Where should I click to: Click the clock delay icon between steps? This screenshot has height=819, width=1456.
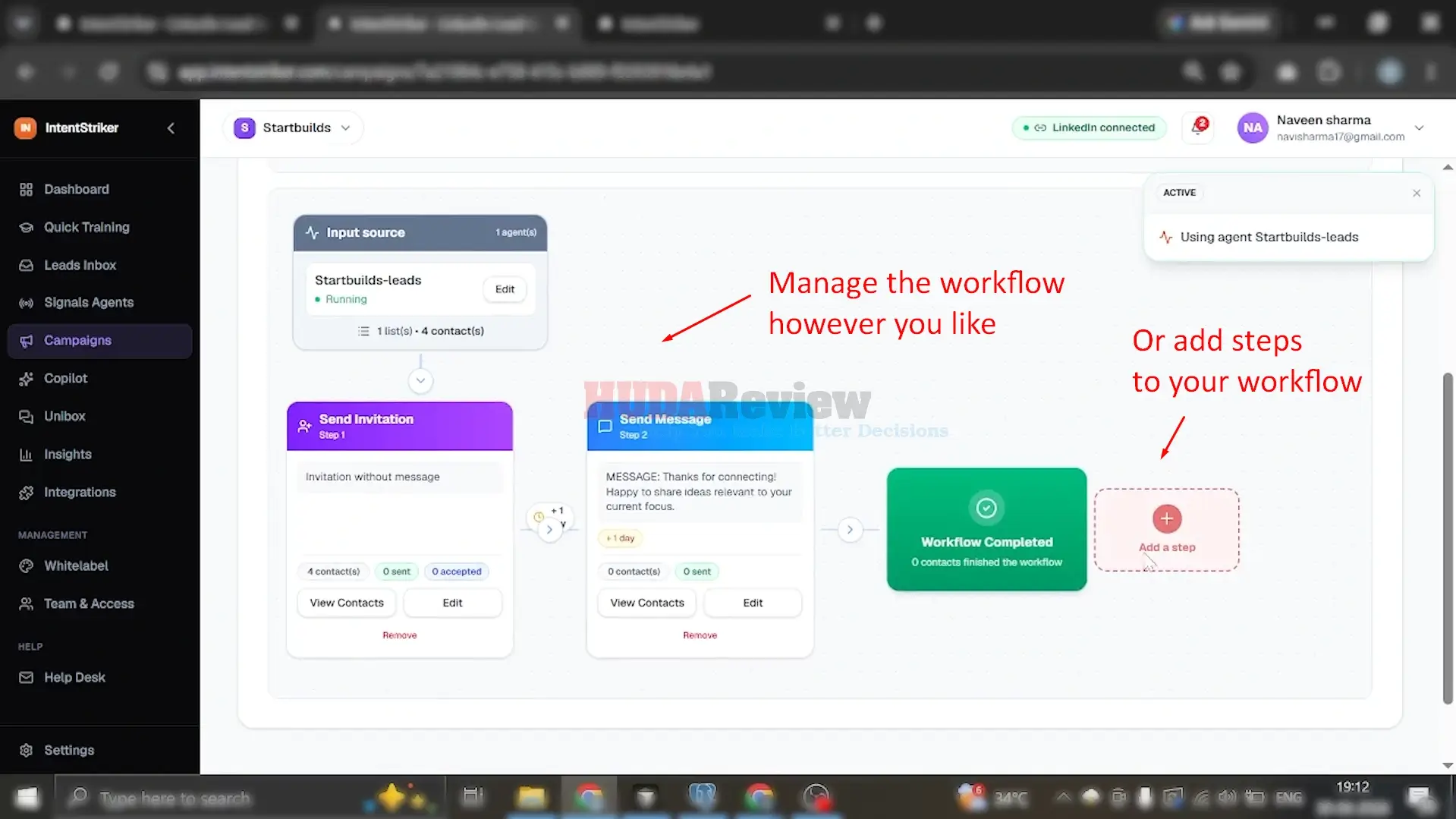click(x=539, y=517)
